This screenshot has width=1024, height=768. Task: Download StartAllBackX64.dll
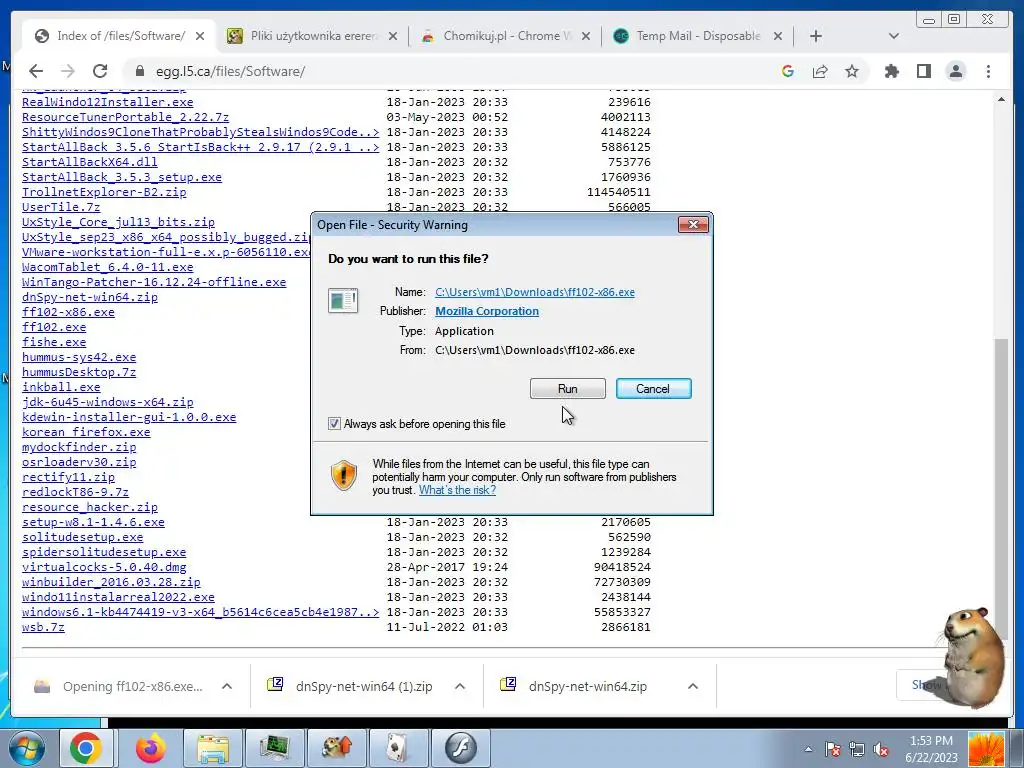(89, 162)
